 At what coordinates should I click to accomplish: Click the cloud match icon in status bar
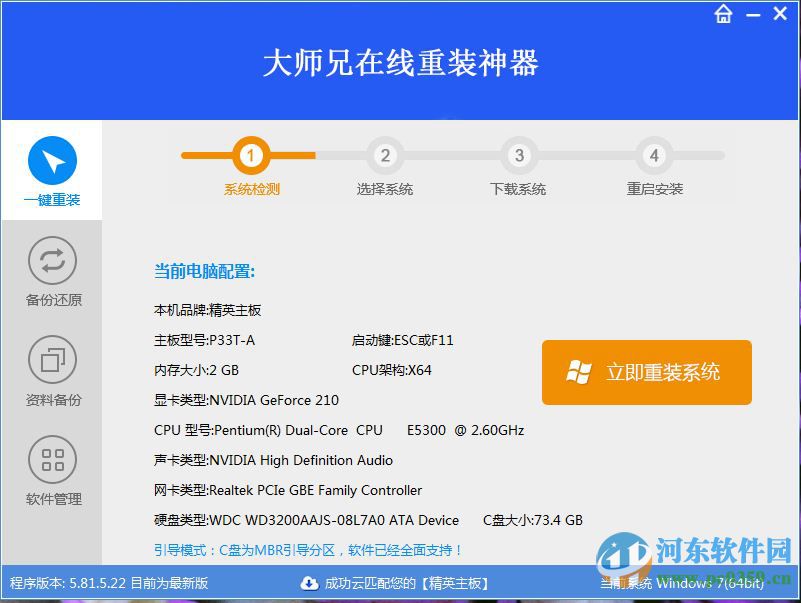click(309, 583)
